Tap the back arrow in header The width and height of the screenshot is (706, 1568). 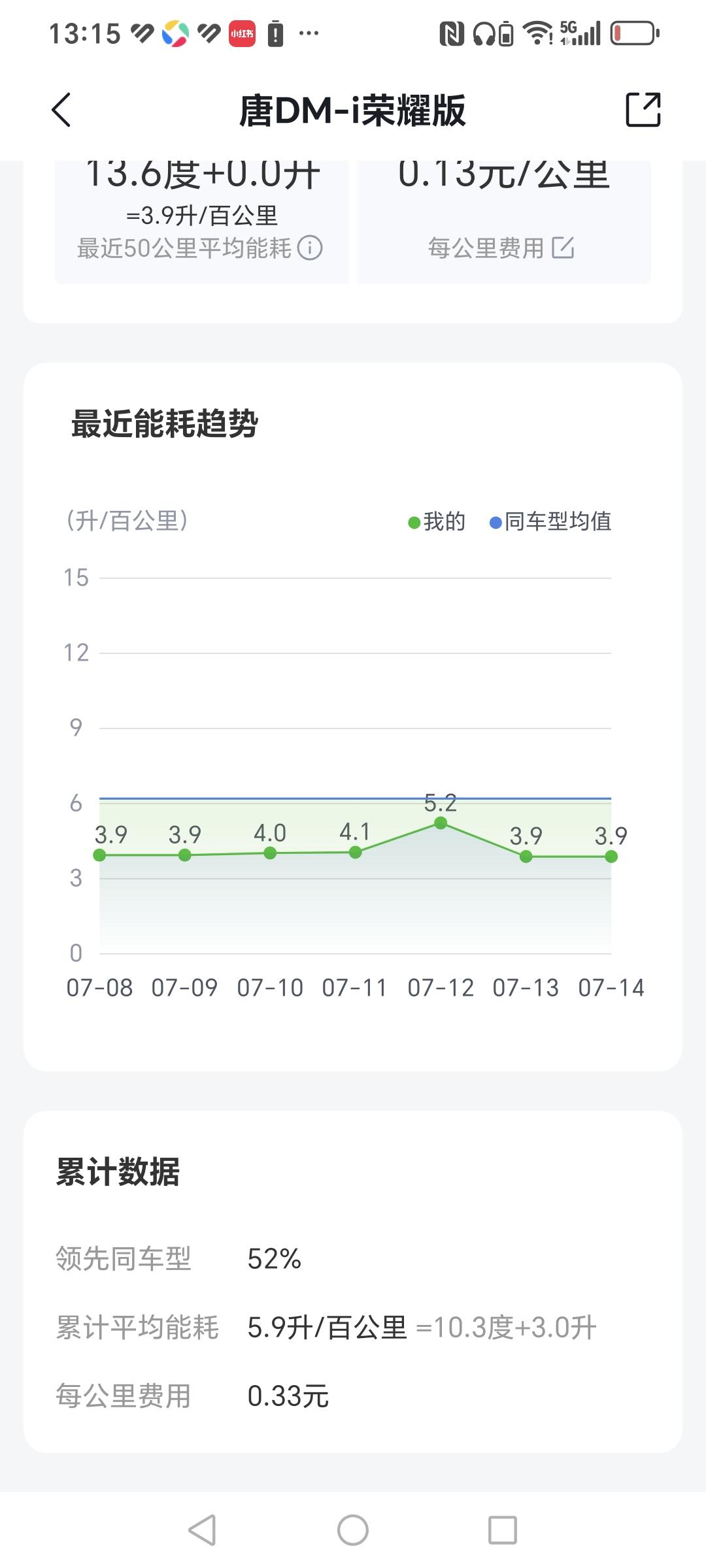pos(61,110)
